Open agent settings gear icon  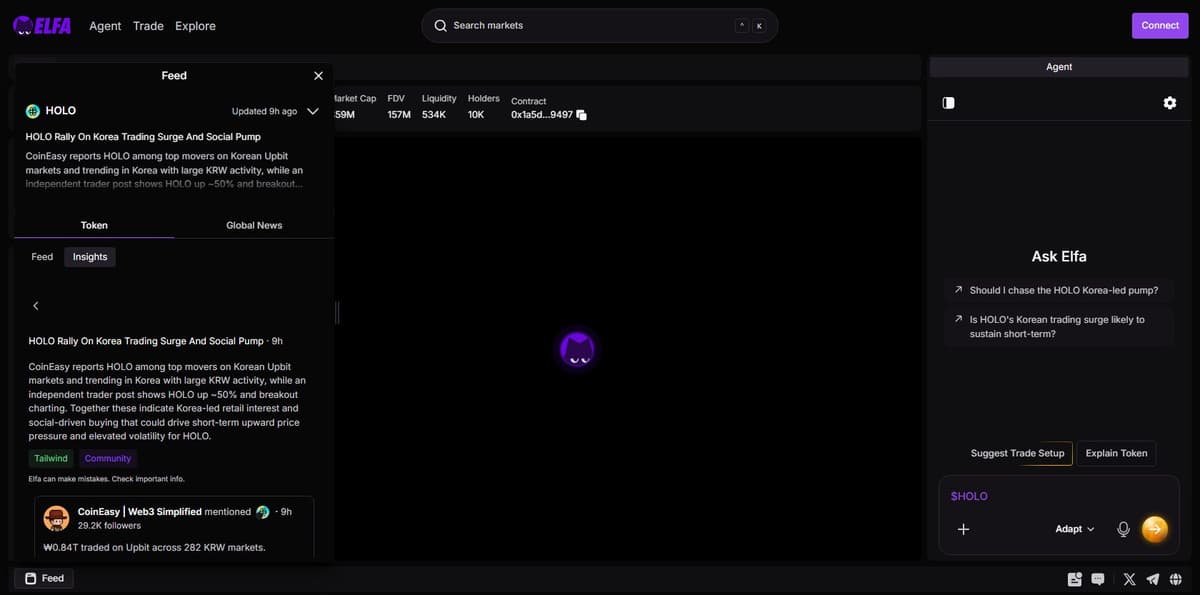point(1170,103)
